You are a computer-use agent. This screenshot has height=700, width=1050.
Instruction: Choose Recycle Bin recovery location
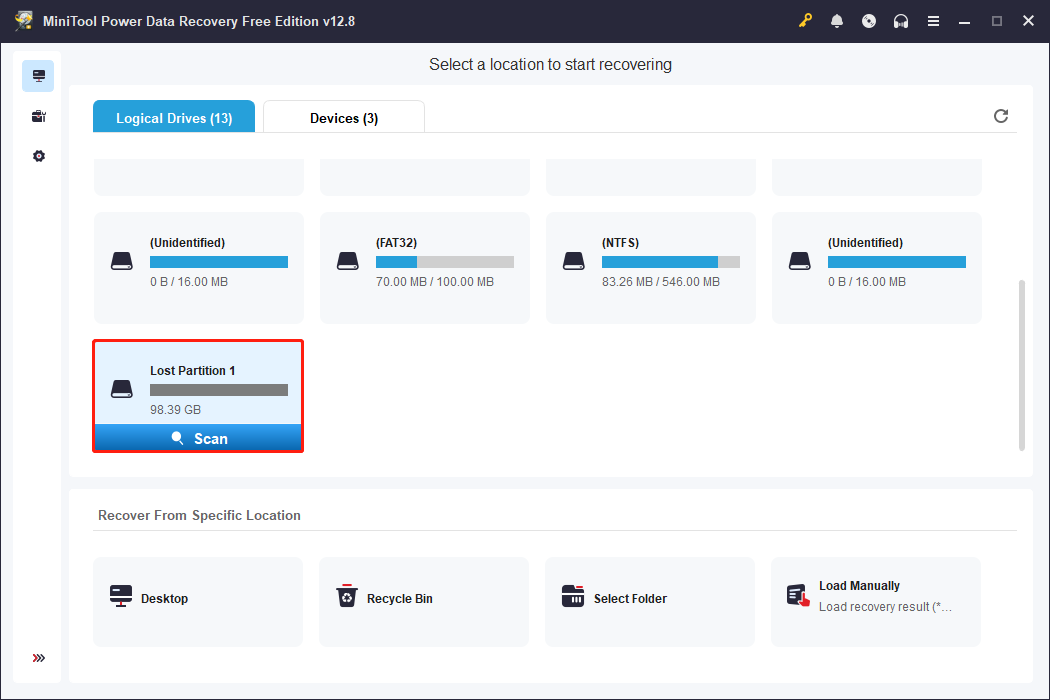[x=424, y=599]
